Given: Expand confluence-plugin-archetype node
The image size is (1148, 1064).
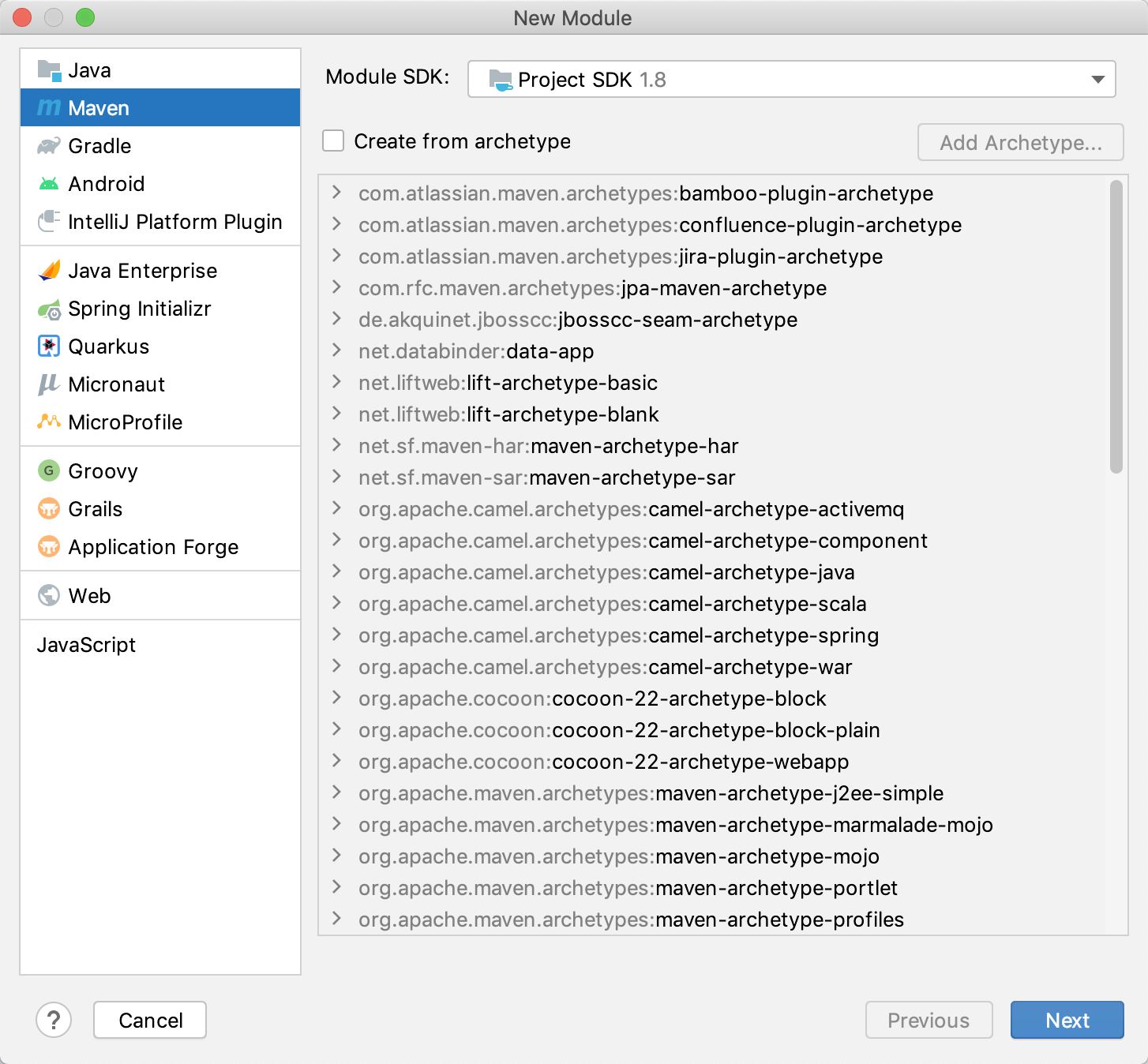Looking at the screenshot, I should pos(337,224).
